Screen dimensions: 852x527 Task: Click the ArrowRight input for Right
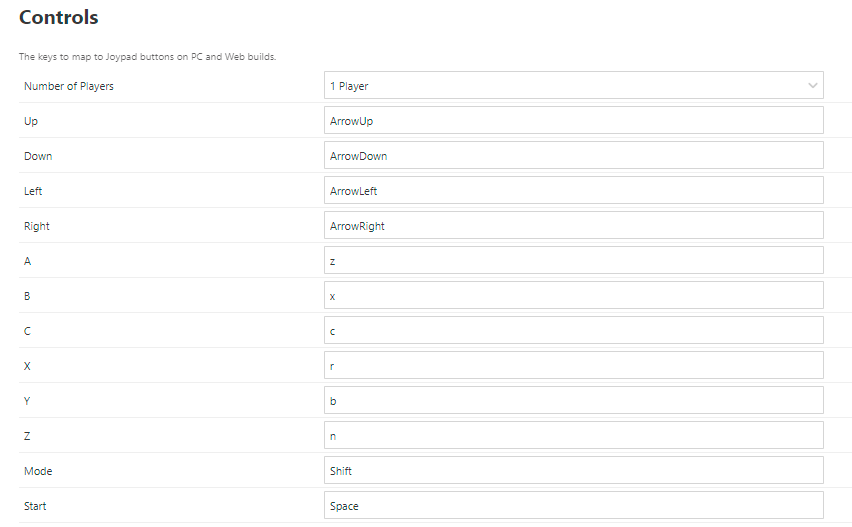(x=573, y=226)
